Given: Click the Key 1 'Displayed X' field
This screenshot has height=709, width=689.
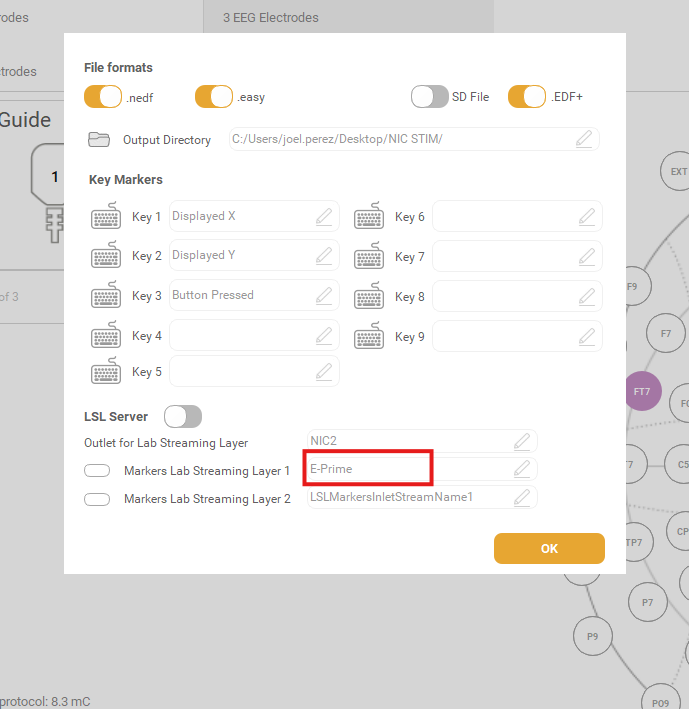Looking at the screenshot, I should [x=254, y=216].
